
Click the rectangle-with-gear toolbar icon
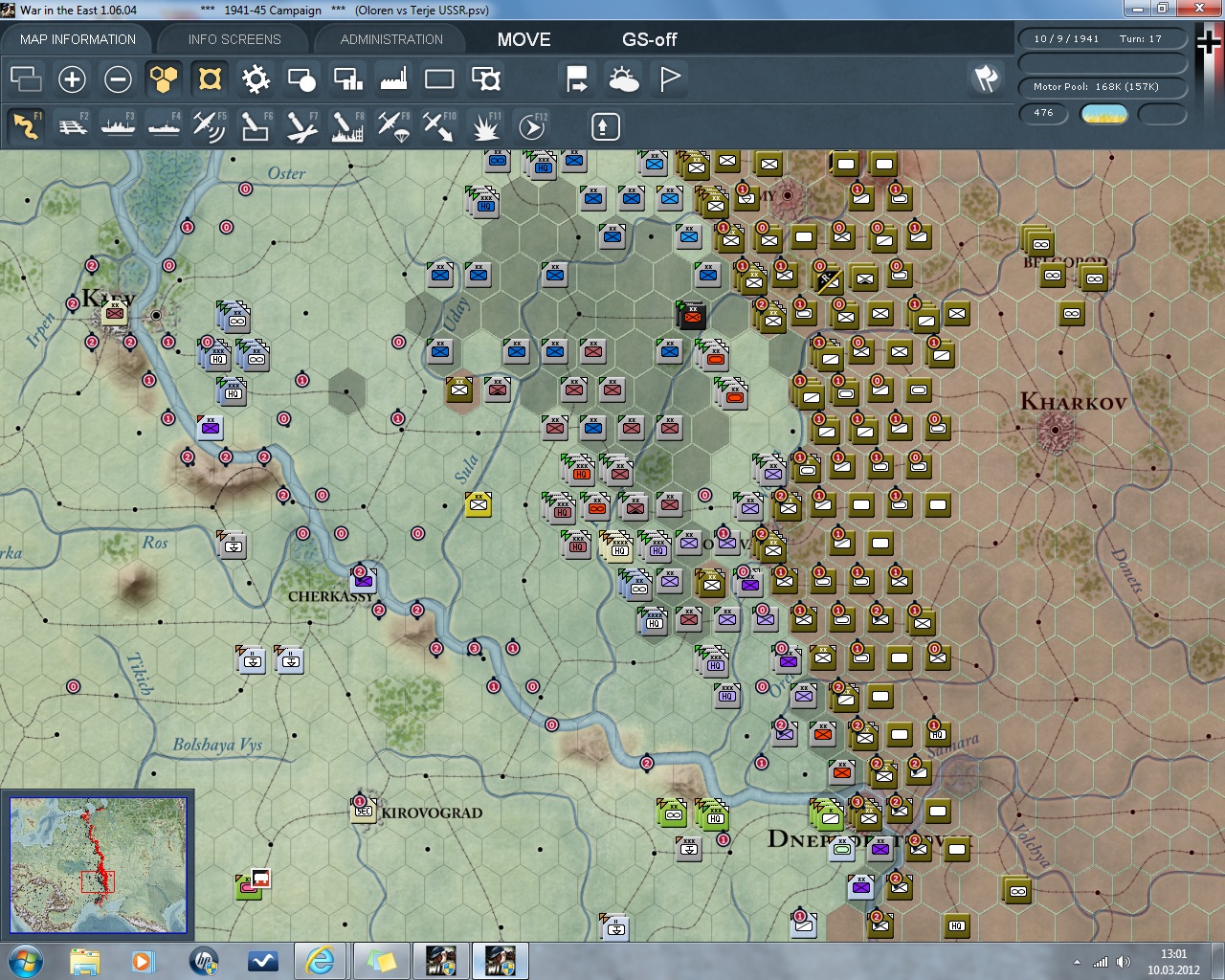coord(486,78)
